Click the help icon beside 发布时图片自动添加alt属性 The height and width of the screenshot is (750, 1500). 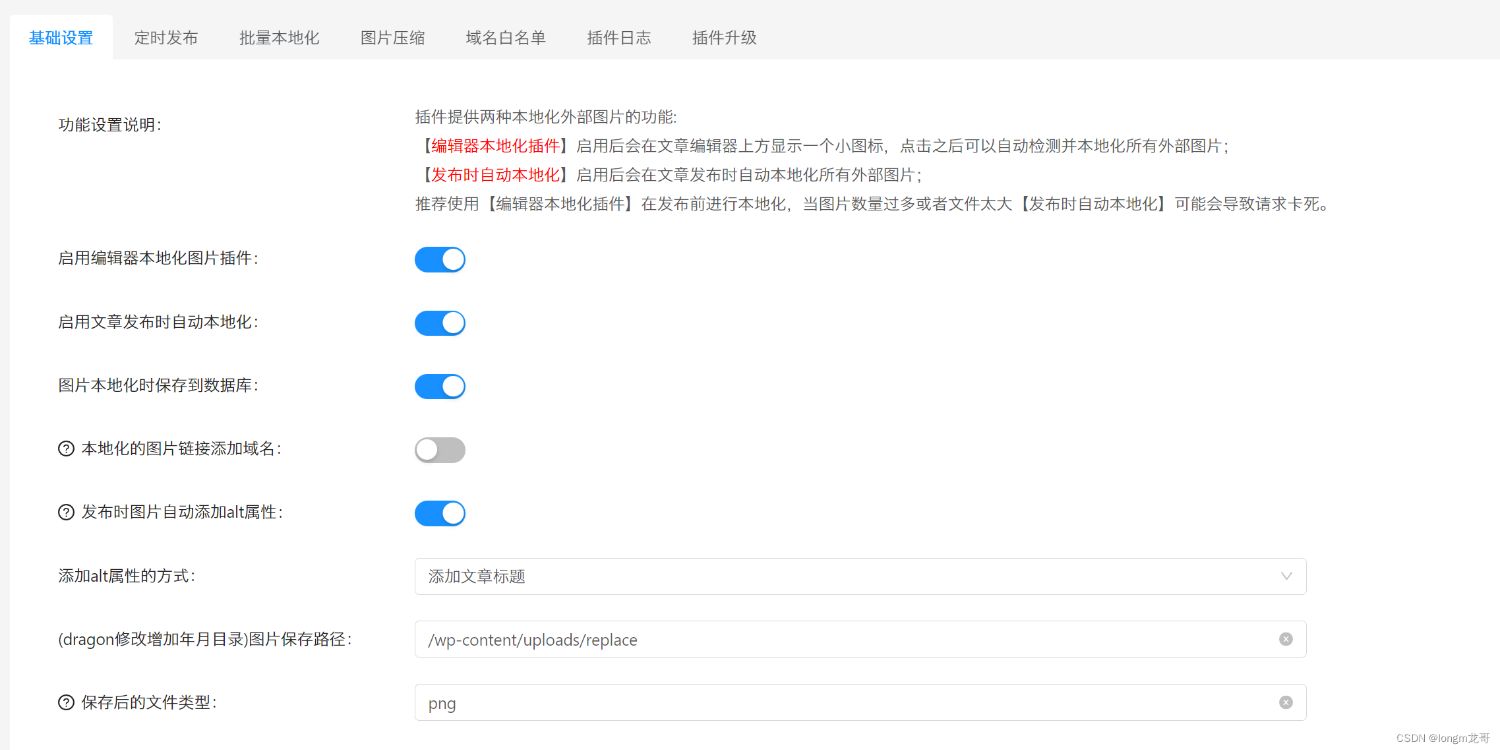pos(65,512)
